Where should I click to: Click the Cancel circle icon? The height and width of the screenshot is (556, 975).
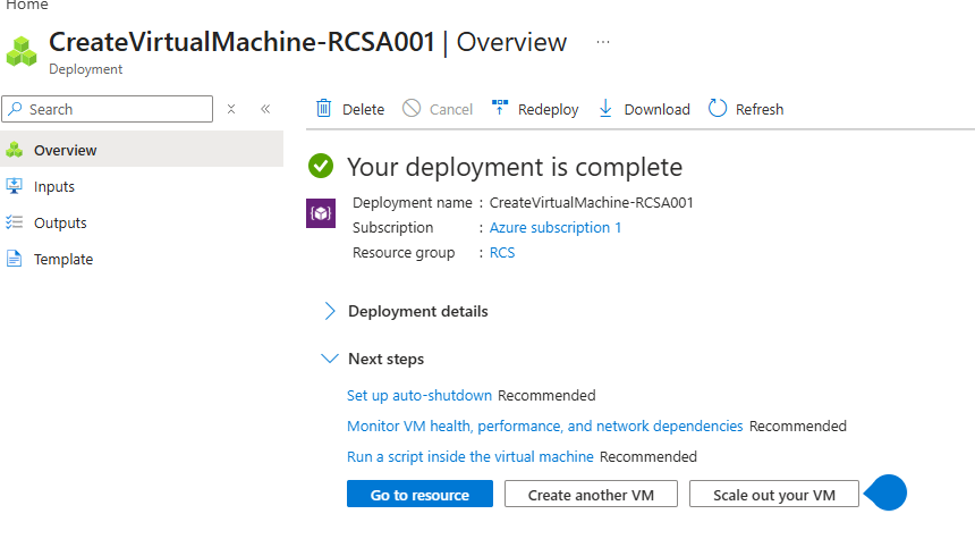point(412,108)
